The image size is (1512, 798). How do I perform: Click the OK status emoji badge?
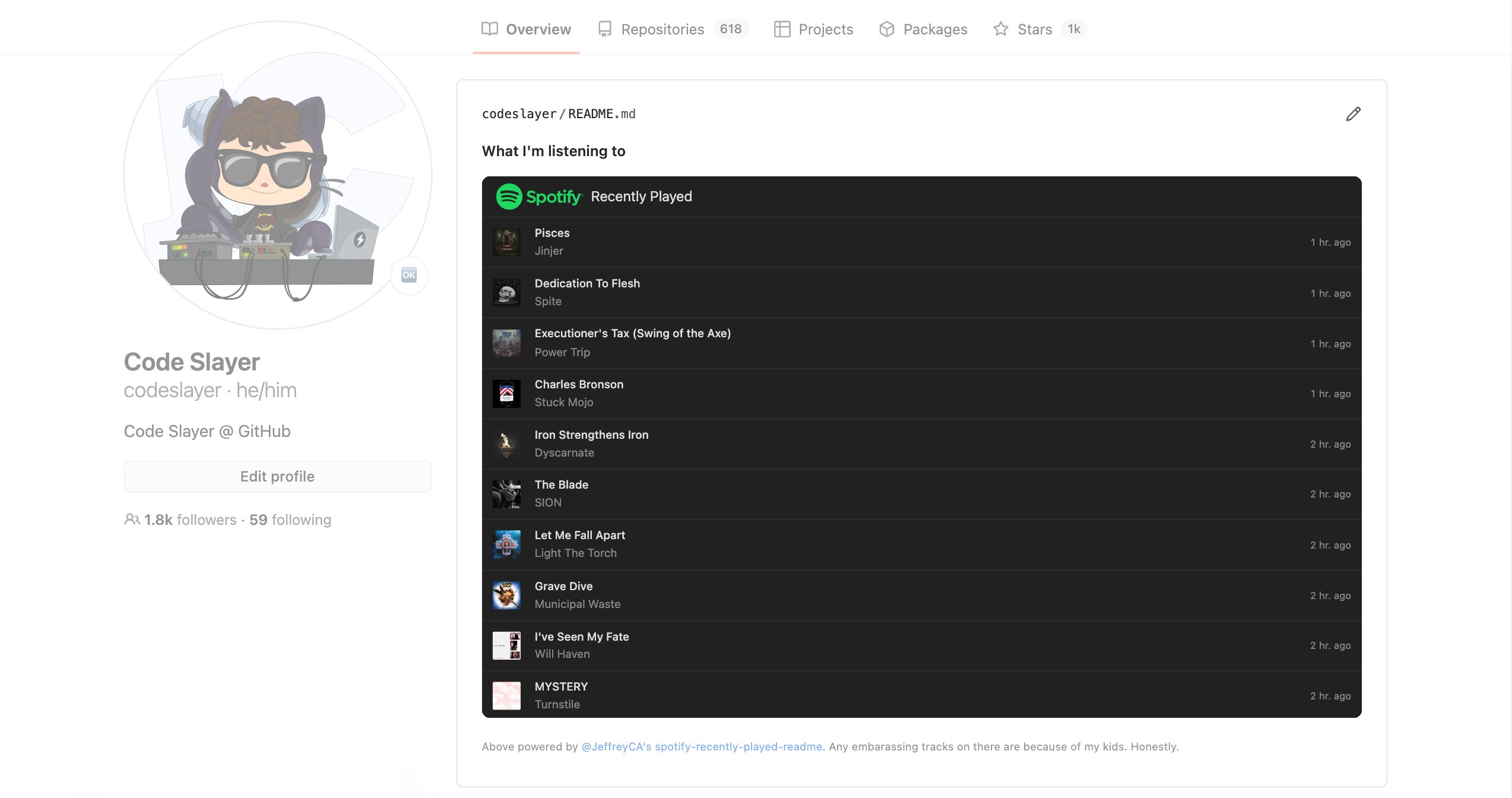[409, 275]
